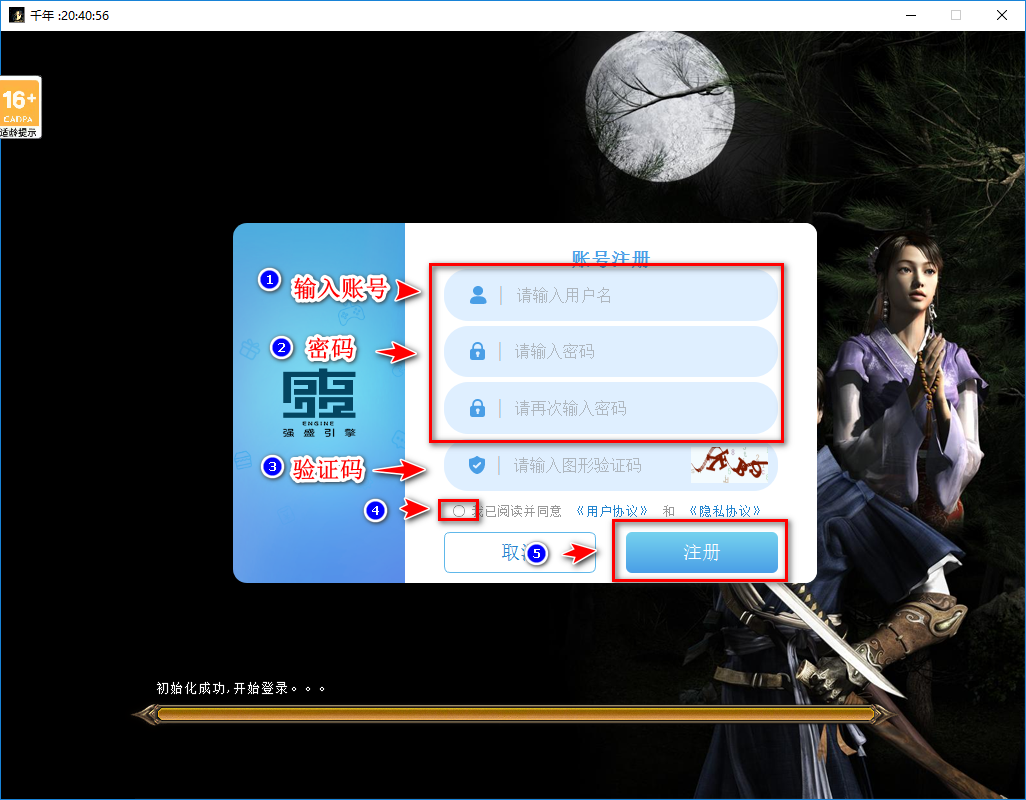The width and height of the screenshot is (1026, 800).
Task: Open the 《隐私协议》 privacy agreement link
Action: click(725, 511)
